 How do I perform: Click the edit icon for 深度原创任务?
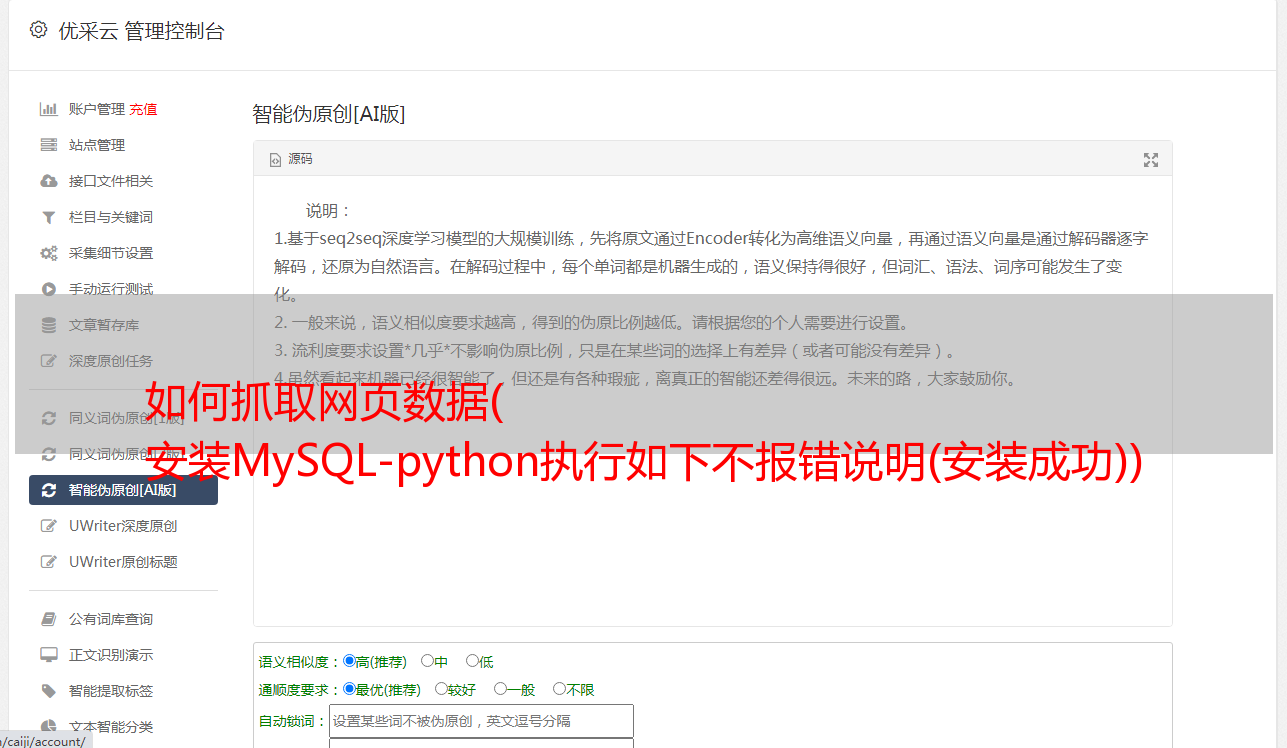click(x=48, y=361)
